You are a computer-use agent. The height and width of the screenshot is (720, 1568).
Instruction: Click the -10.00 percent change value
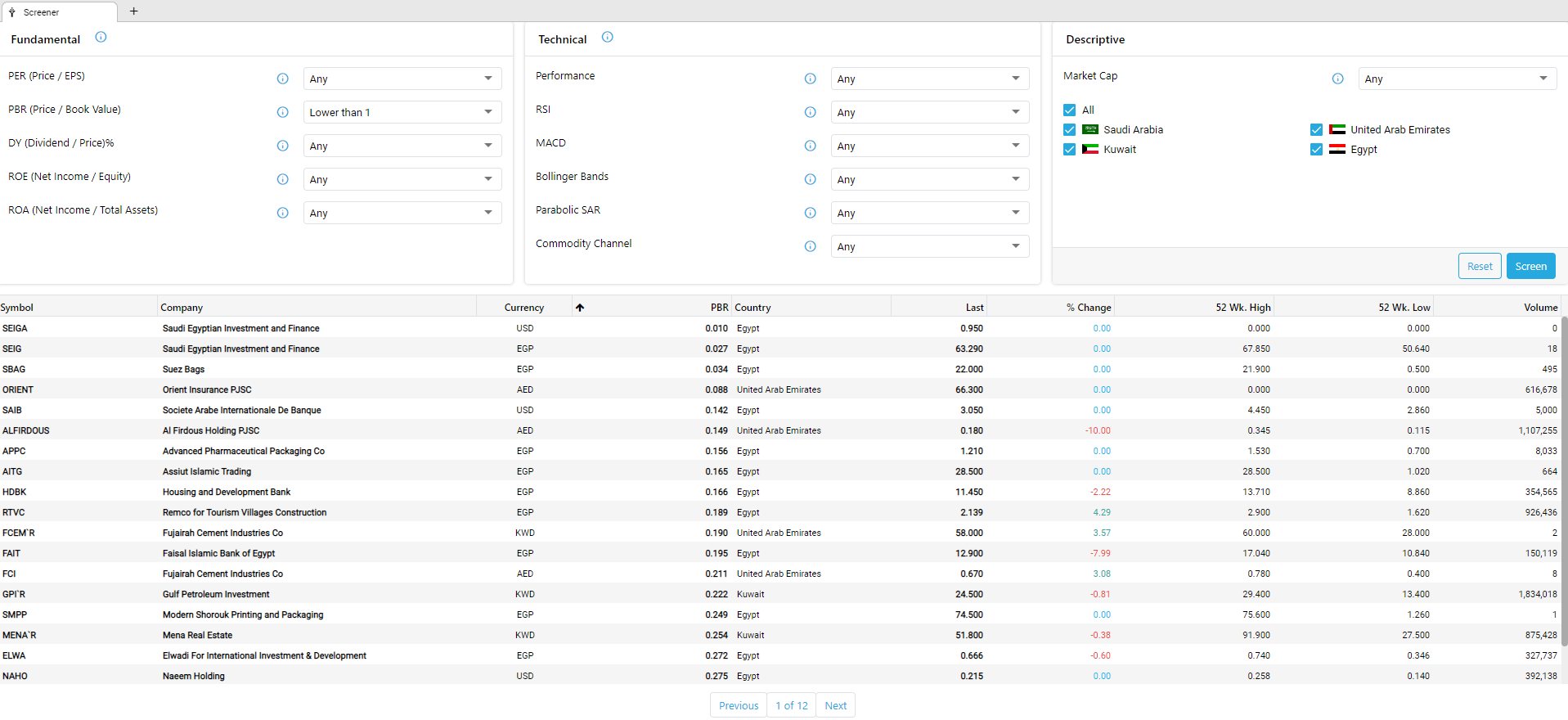(x=1098, y=430)
